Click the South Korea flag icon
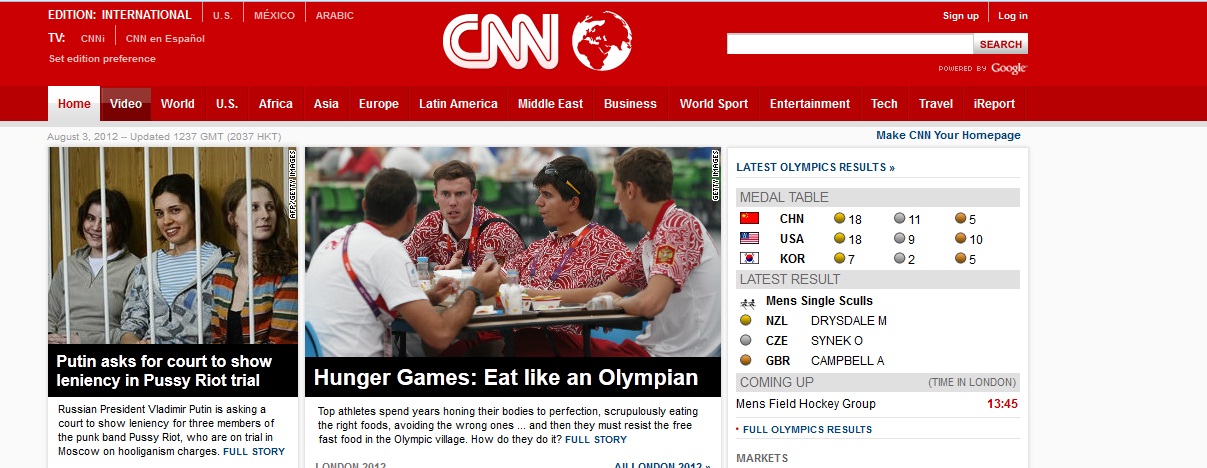The image size is (1207, 468). tap(749, 258)
